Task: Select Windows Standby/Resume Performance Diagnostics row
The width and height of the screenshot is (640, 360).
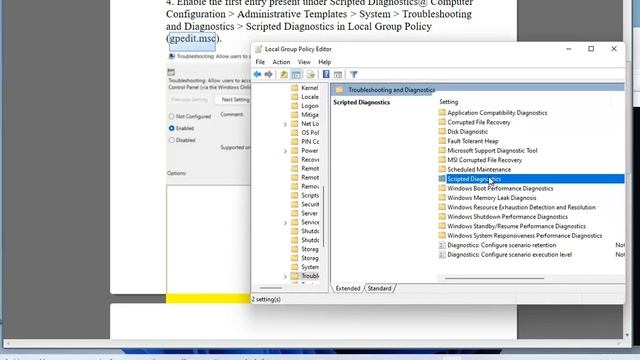Action: [x=516, y=226]
